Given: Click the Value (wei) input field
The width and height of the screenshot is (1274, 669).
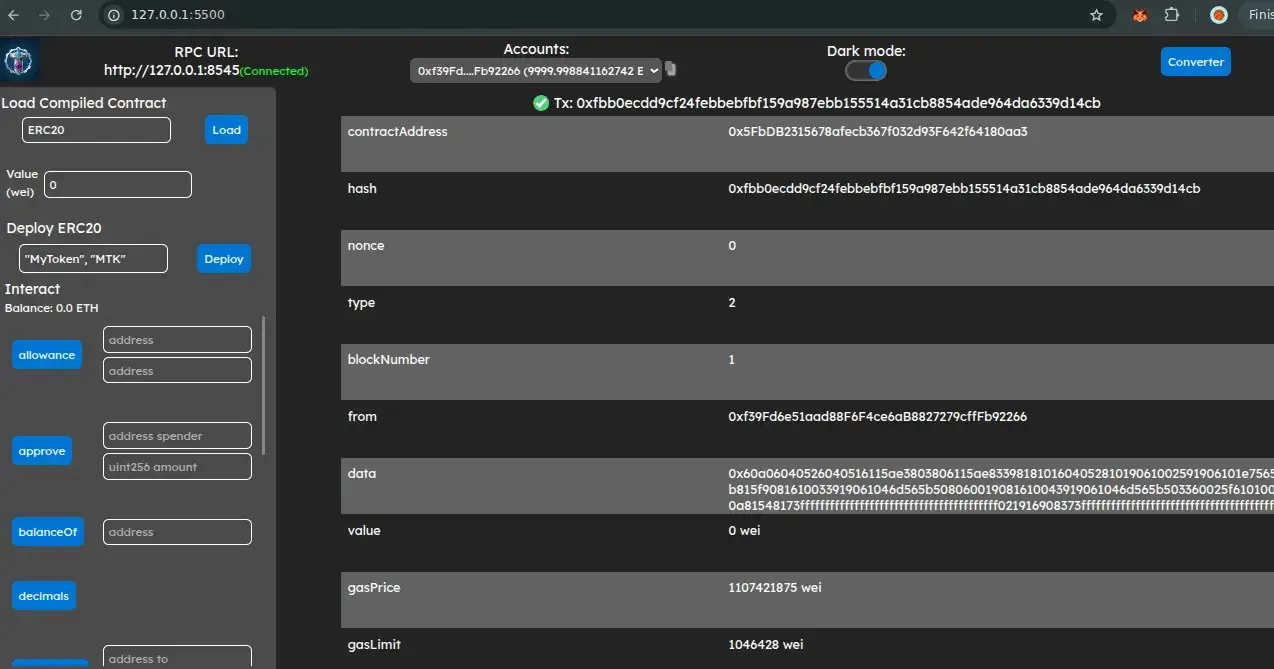Looking at the screenshot, I should point(117,184).
